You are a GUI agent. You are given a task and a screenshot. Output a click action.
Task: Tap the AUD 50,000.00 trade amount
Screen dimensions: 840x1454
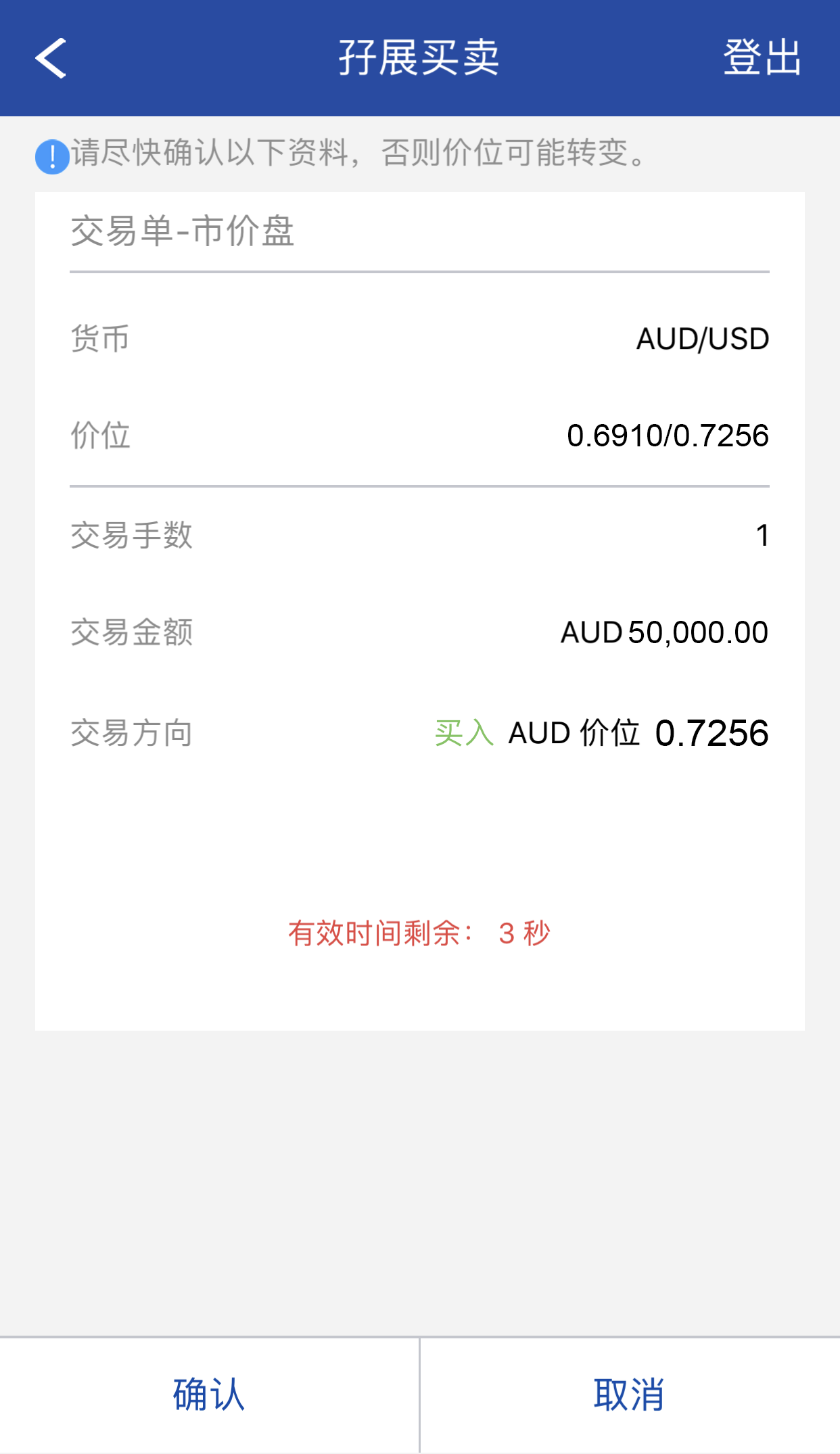[x=664, y=633]
